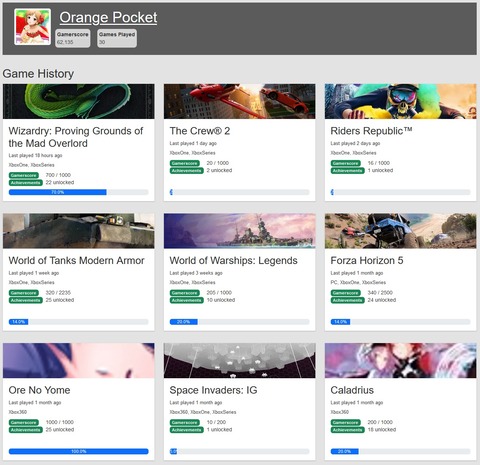The height and width of the screenshot is (465, 480).
Task: Open the Wizardry green dragon banner image
Action: point(79,101)
